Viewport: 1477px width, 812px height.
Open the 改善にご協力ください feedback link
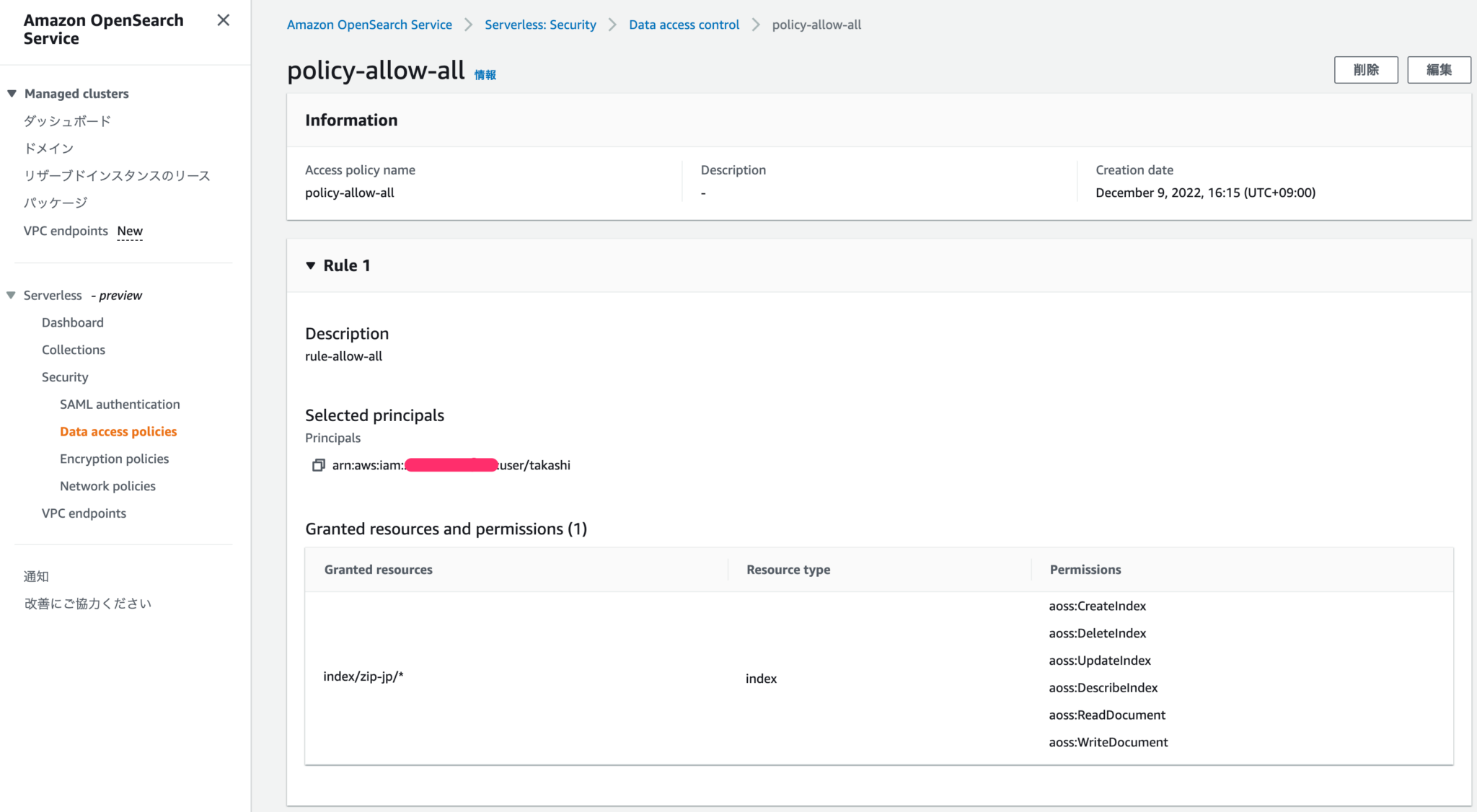pos(87,603)
